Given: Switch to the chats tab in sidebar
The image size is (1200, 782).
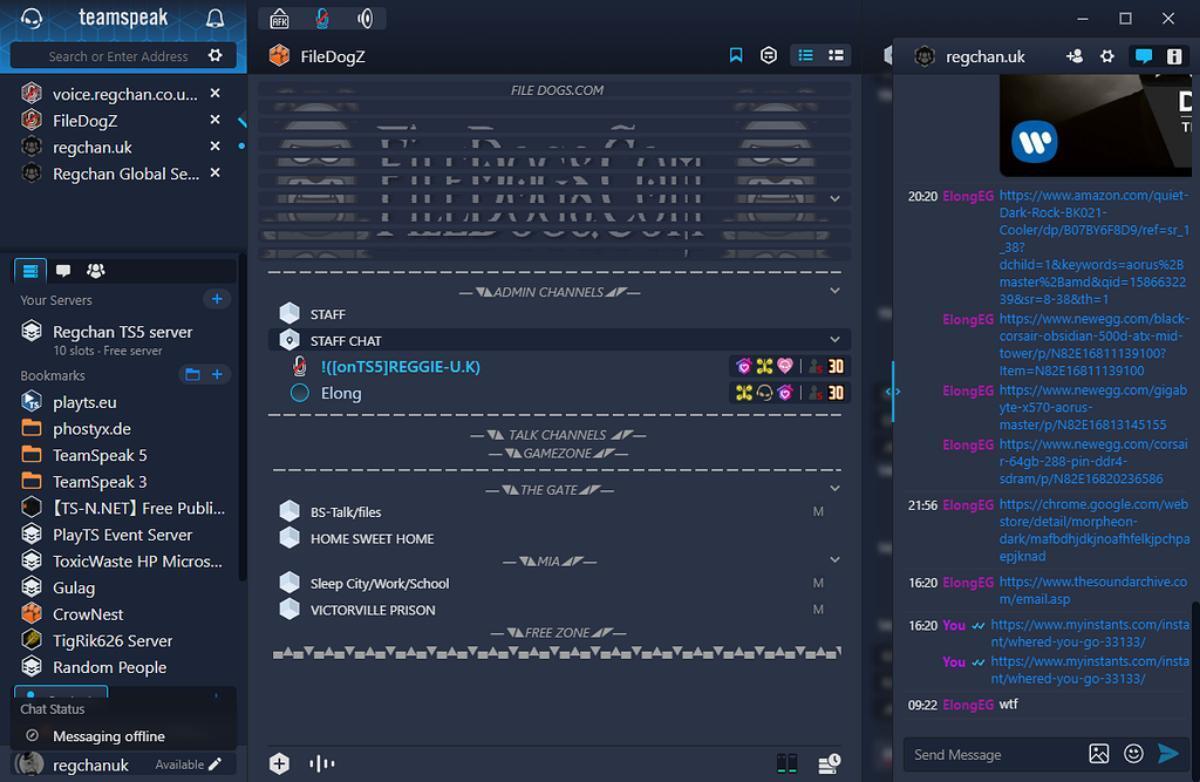Looking at the screenshot, I should pos(63,270).
